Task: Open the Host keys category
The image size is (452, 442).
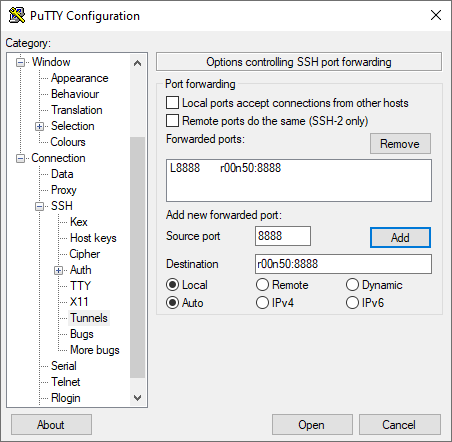Action: [x=93, y=238]
